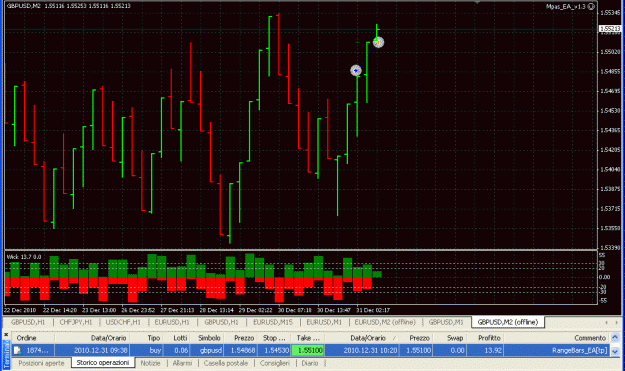This screenshot has height=371, width=625.
Task: Select the EURUSD,M2 (offline) chart tab
Action: pos(385,322)
